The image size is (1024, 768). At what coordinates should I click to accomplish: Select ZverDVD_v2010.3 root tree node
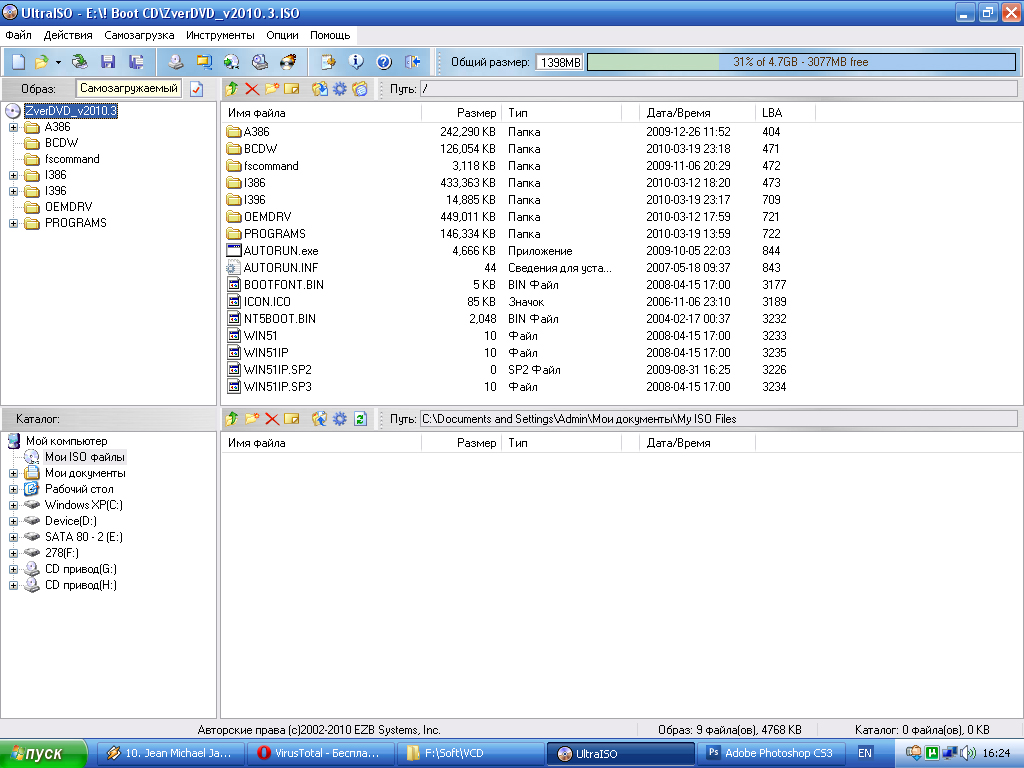pos(71,111)
